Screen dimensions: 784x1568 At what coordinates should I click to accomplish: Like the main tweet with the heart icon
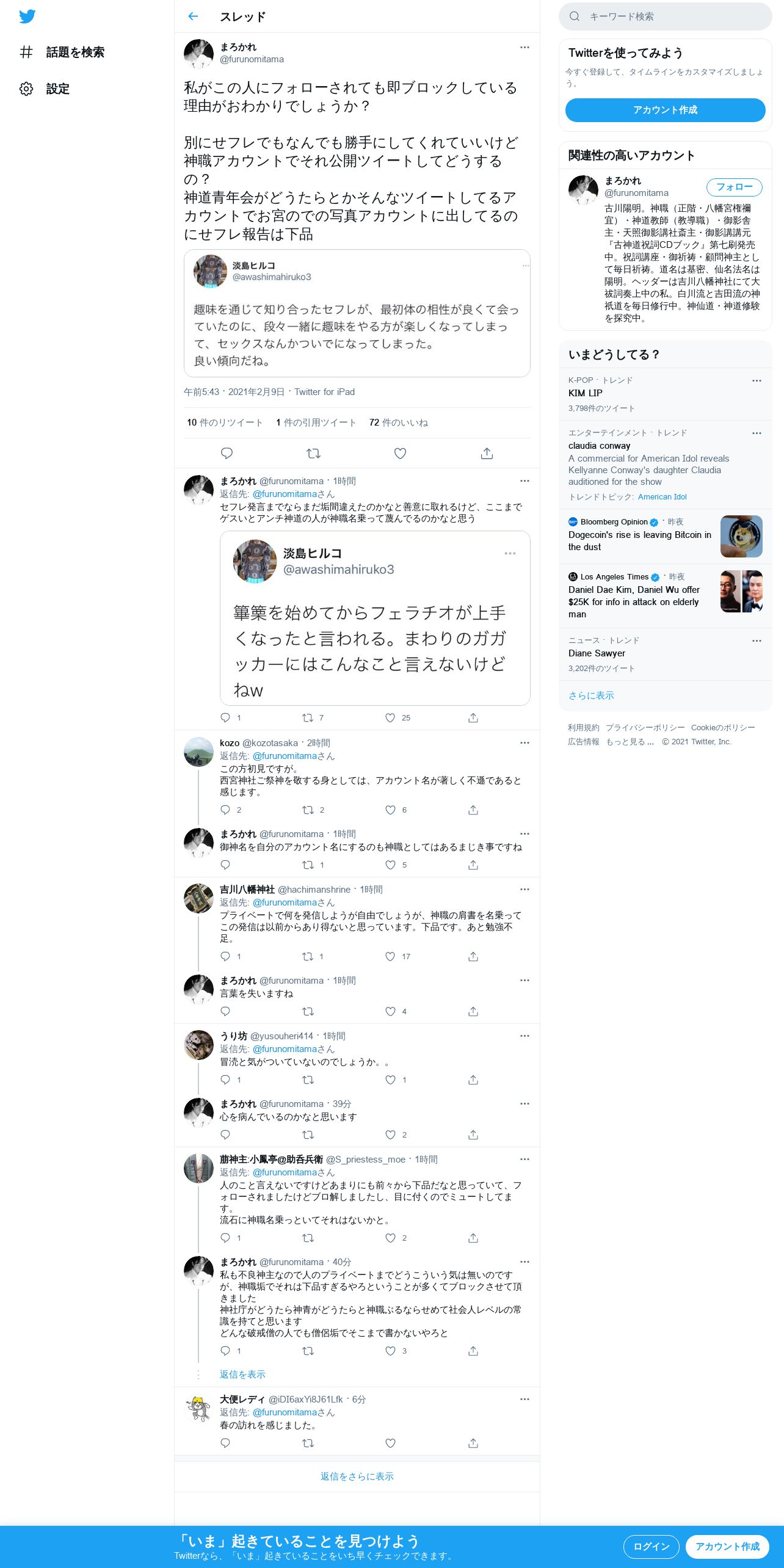coord(400,453)
